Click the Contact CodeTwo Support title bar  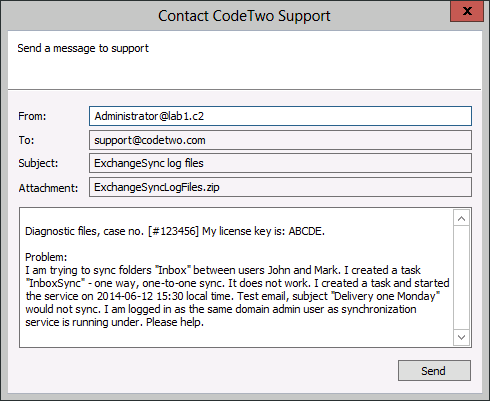tap(227, 15)
